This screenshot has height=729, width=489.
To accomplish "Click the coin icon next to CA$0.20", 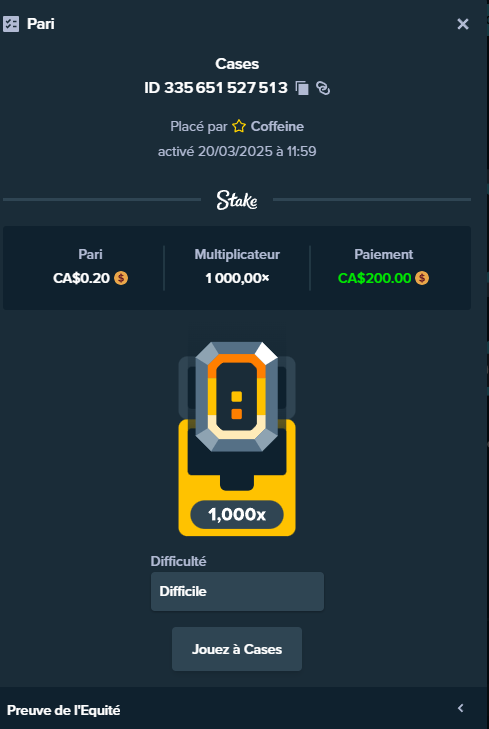I will tap(121, 278).
